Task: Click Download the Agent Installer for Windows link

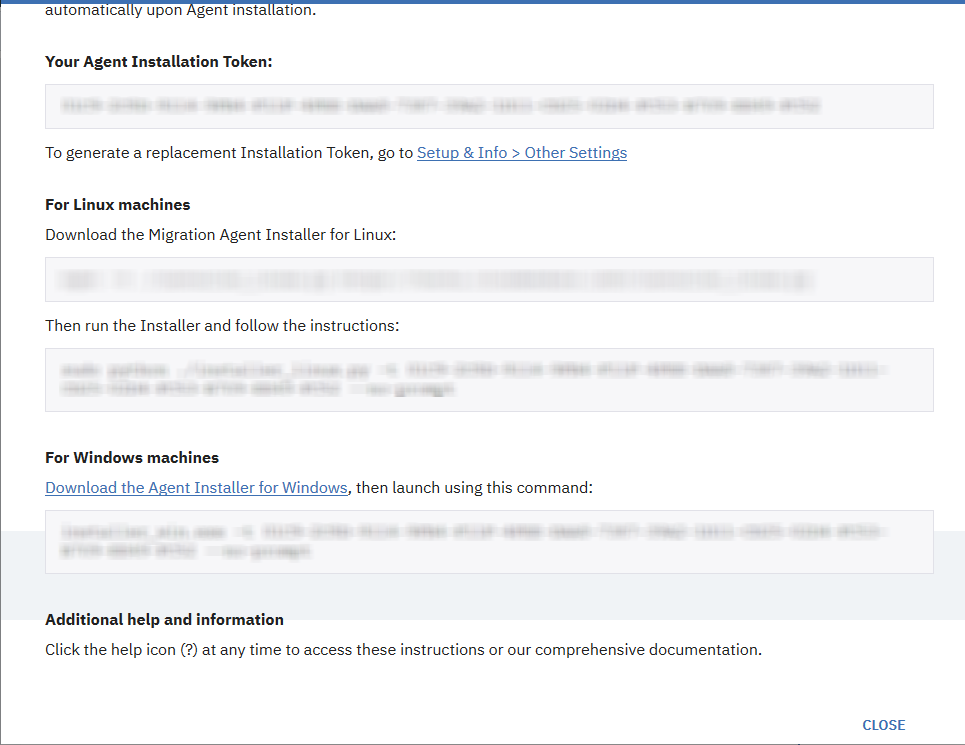Action: 196,487
